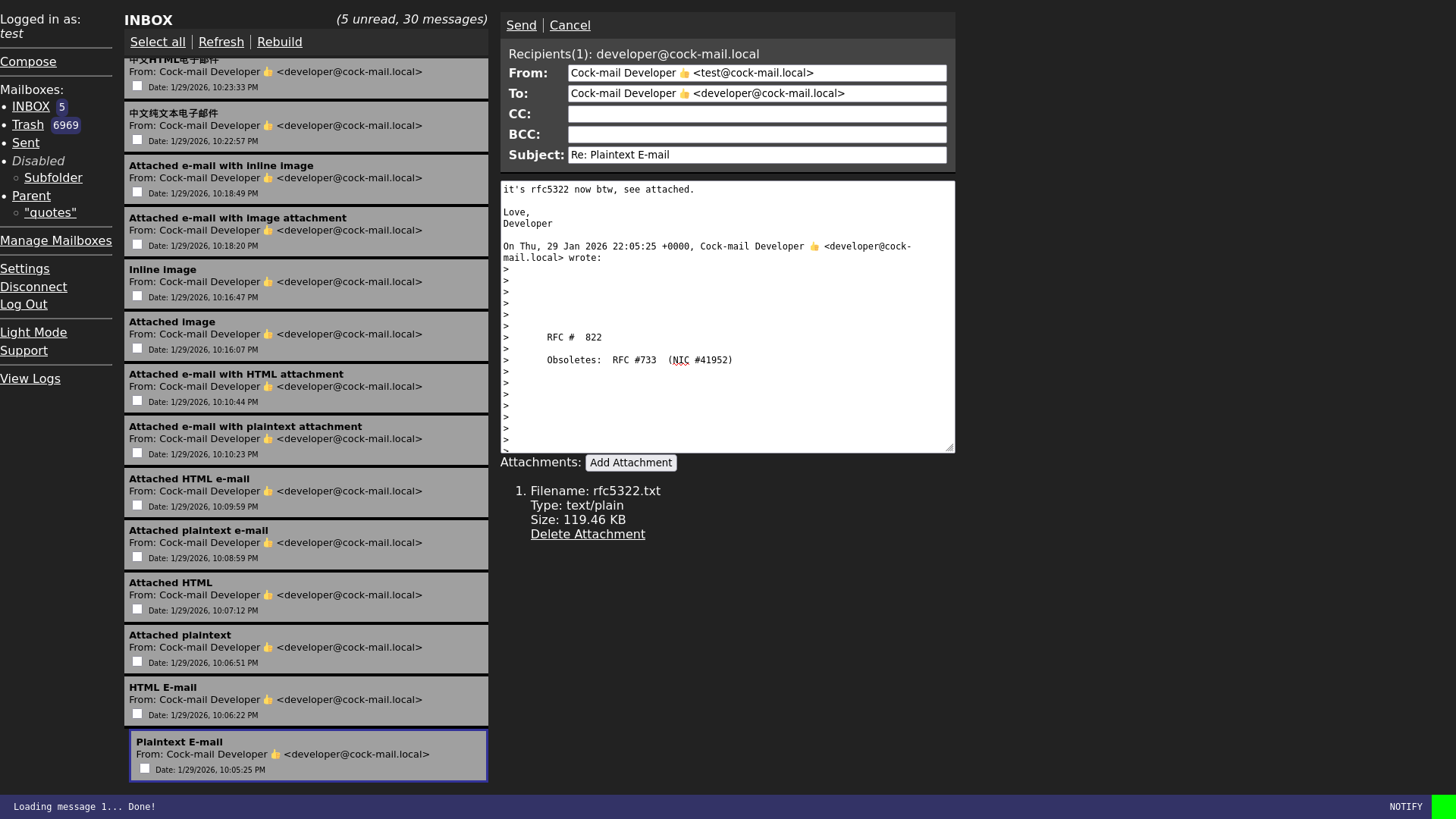Rebuild the mailbox index

pos(279,42)
